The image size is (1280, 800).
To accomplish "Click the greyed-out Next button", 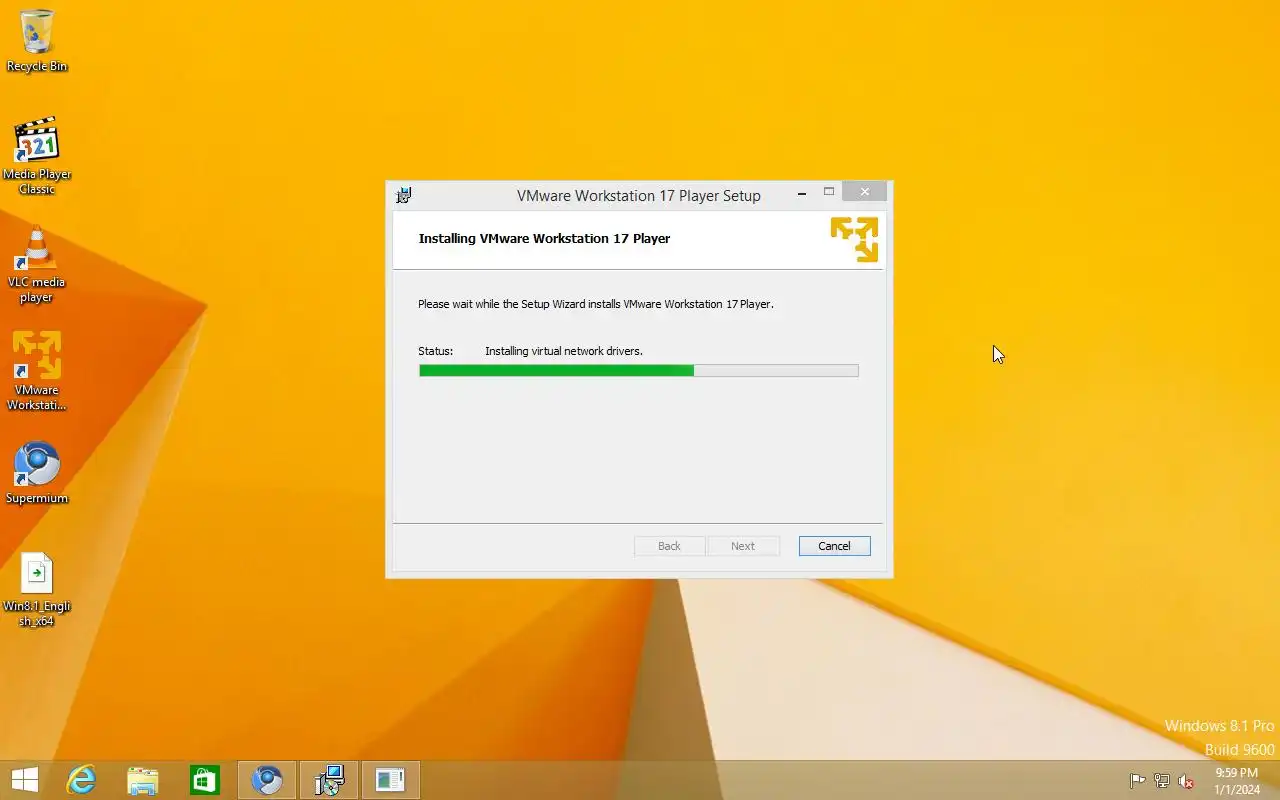I will [x=743, y=546].
